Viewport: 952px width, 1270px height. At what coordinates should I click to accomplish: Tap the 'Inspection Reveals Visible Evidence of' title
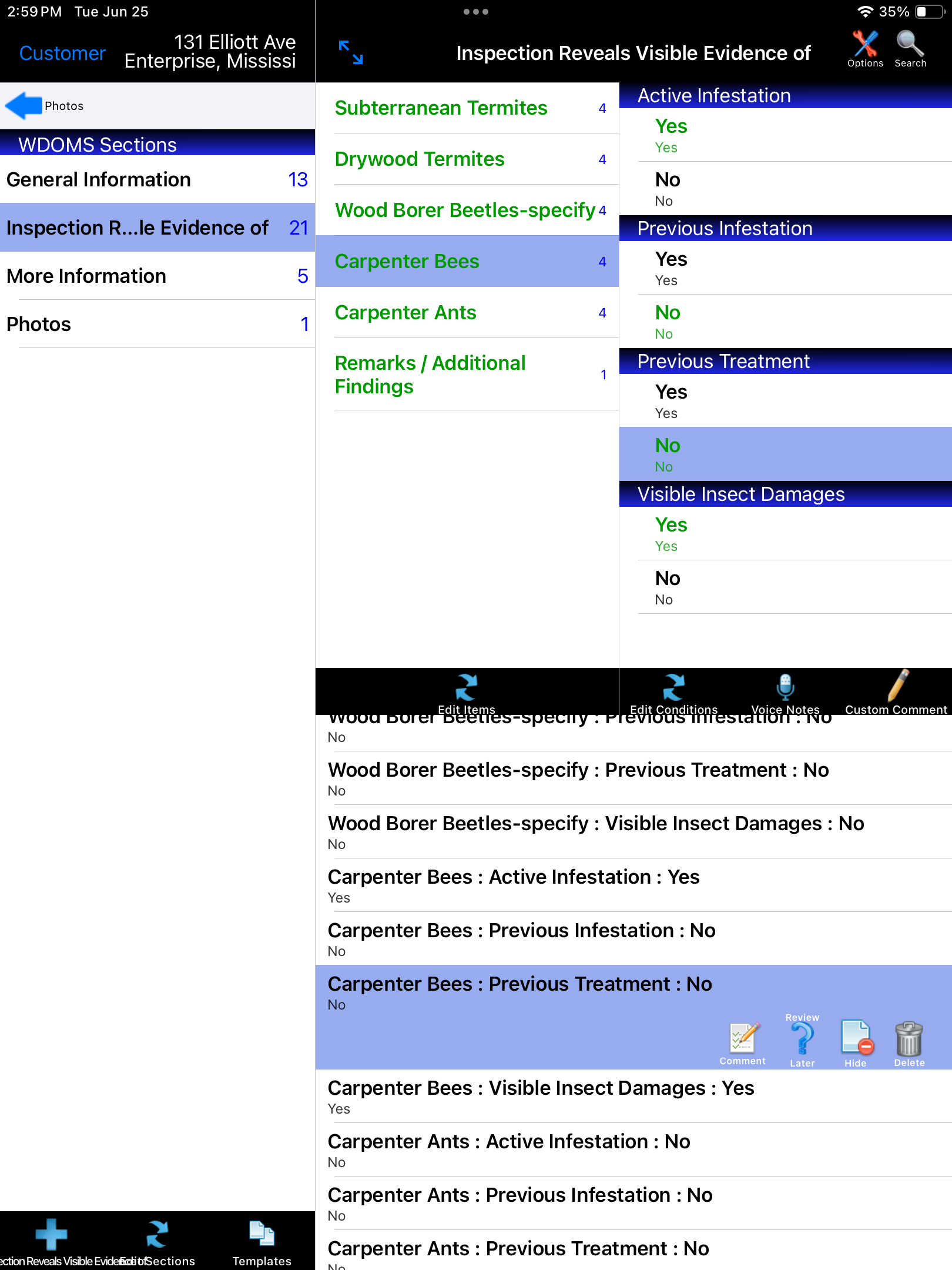click(x=633, y=53)
